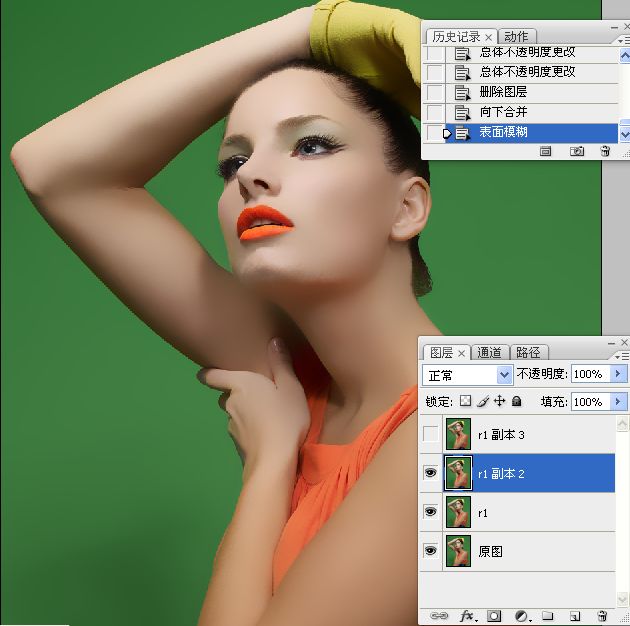Set history brush source at 向下合并
This screenshot has height=626, width=630.
pyautogui.click(x=435, y=113)
